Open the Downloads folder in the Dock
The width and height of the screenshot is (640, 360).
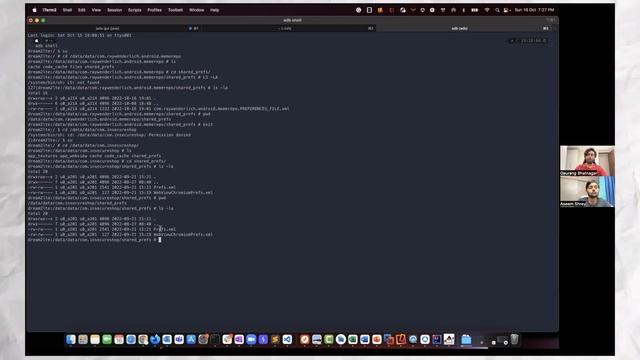466,339
